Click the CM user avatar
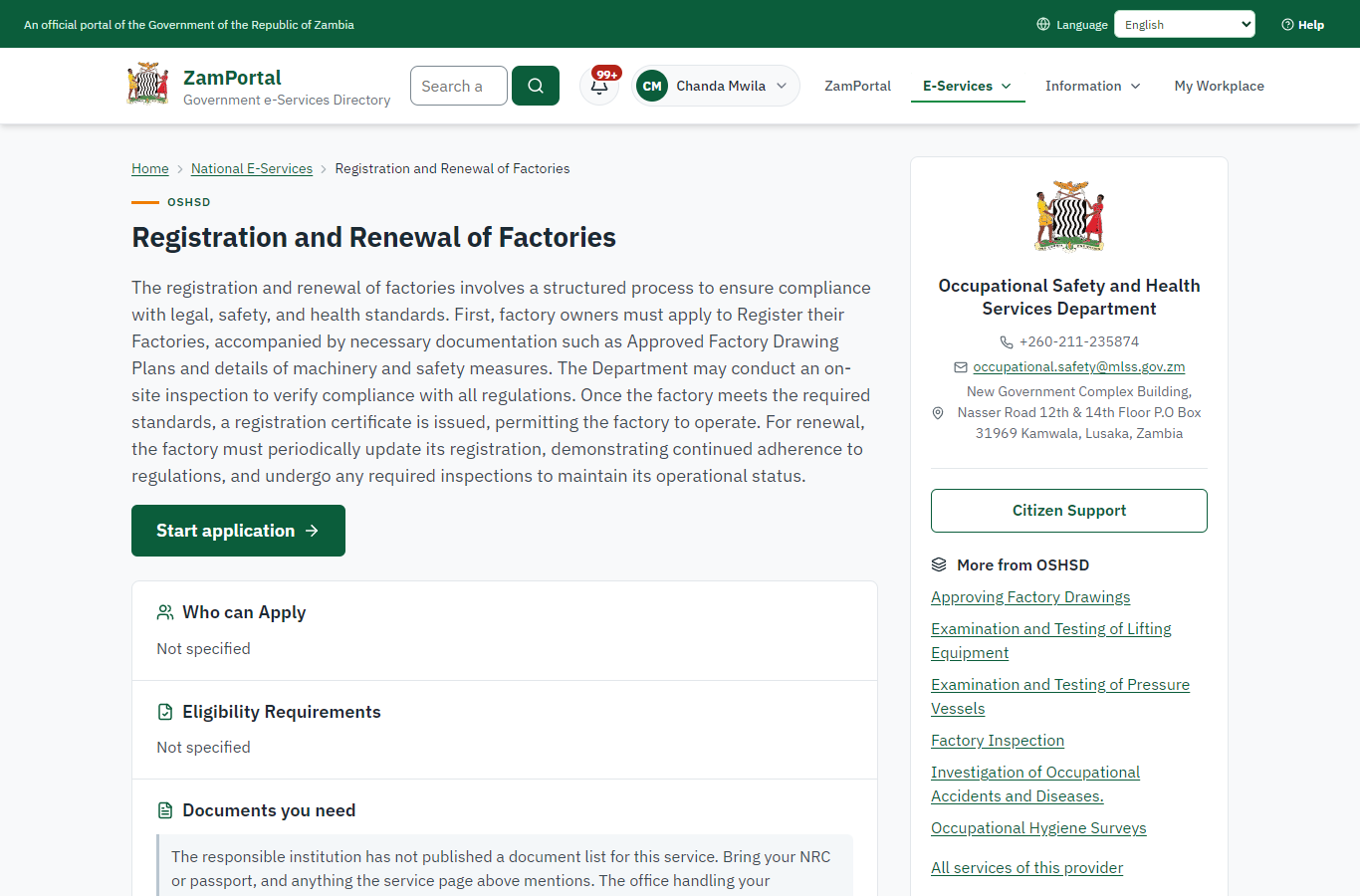 652,86
